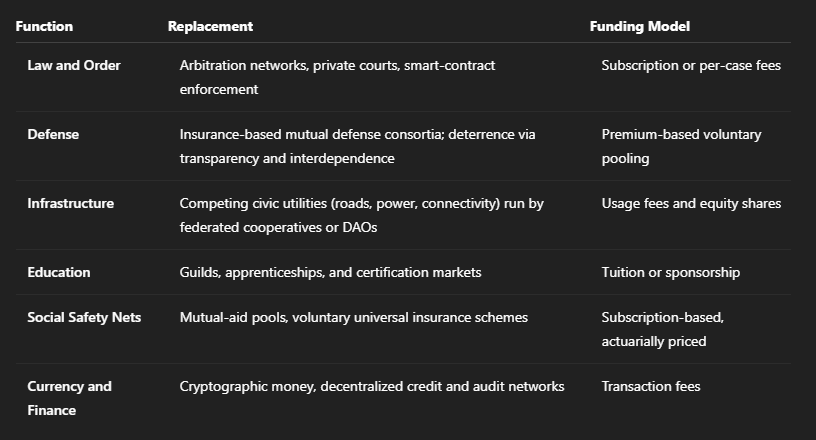This screenshot has width=816, height=440.
Task: Select the Education row label
Action: (x=58, y=273)
